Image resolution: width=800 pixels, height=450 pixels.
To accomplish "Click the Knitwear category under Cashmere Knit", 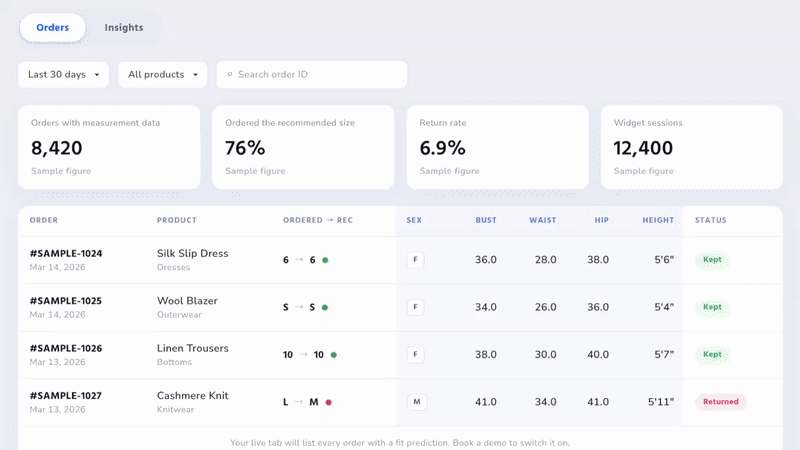I will [x=176, y=410].
